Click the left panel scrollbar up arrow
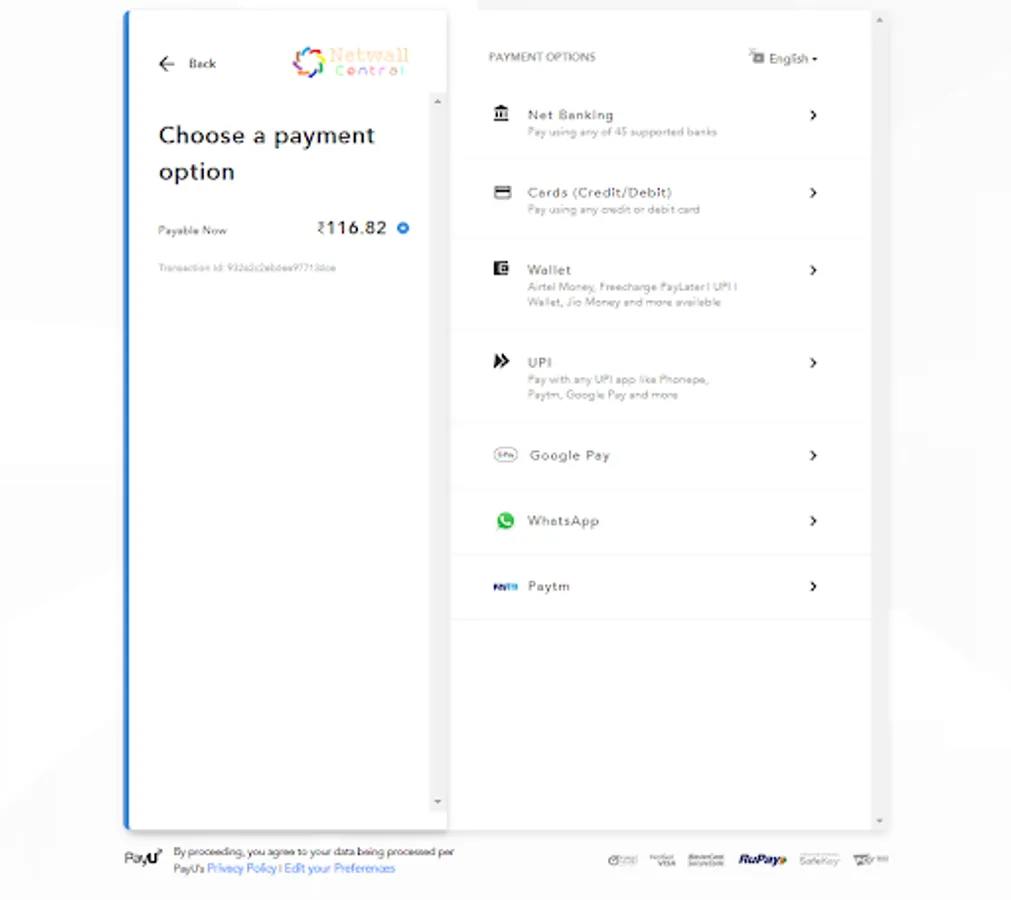 438,102
